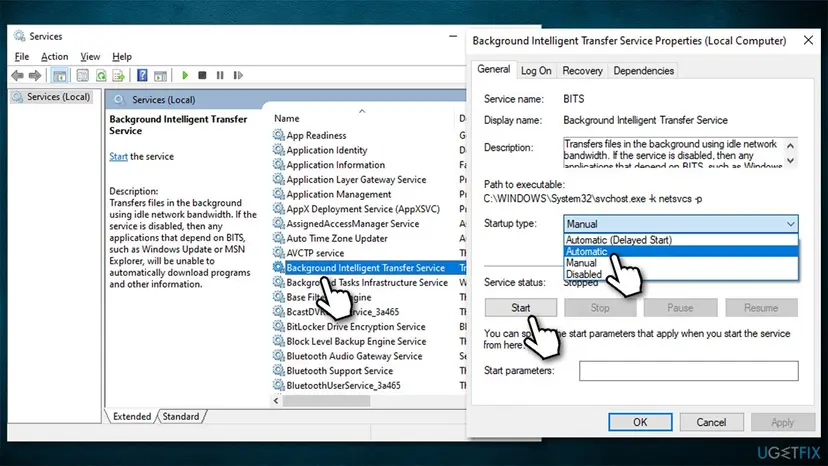
Task: Click 'Start' the service link
Action: point(118,156)
